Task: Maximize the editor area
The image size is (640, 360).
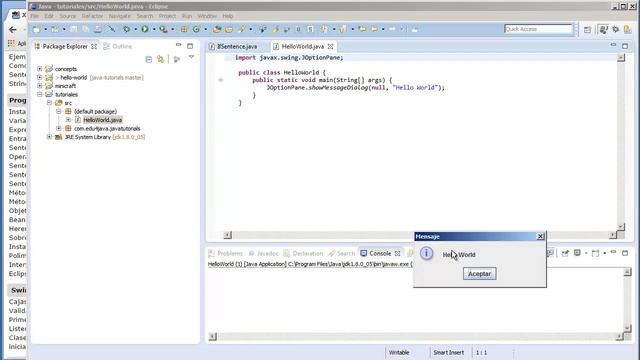Action: [x=625, y=46]
